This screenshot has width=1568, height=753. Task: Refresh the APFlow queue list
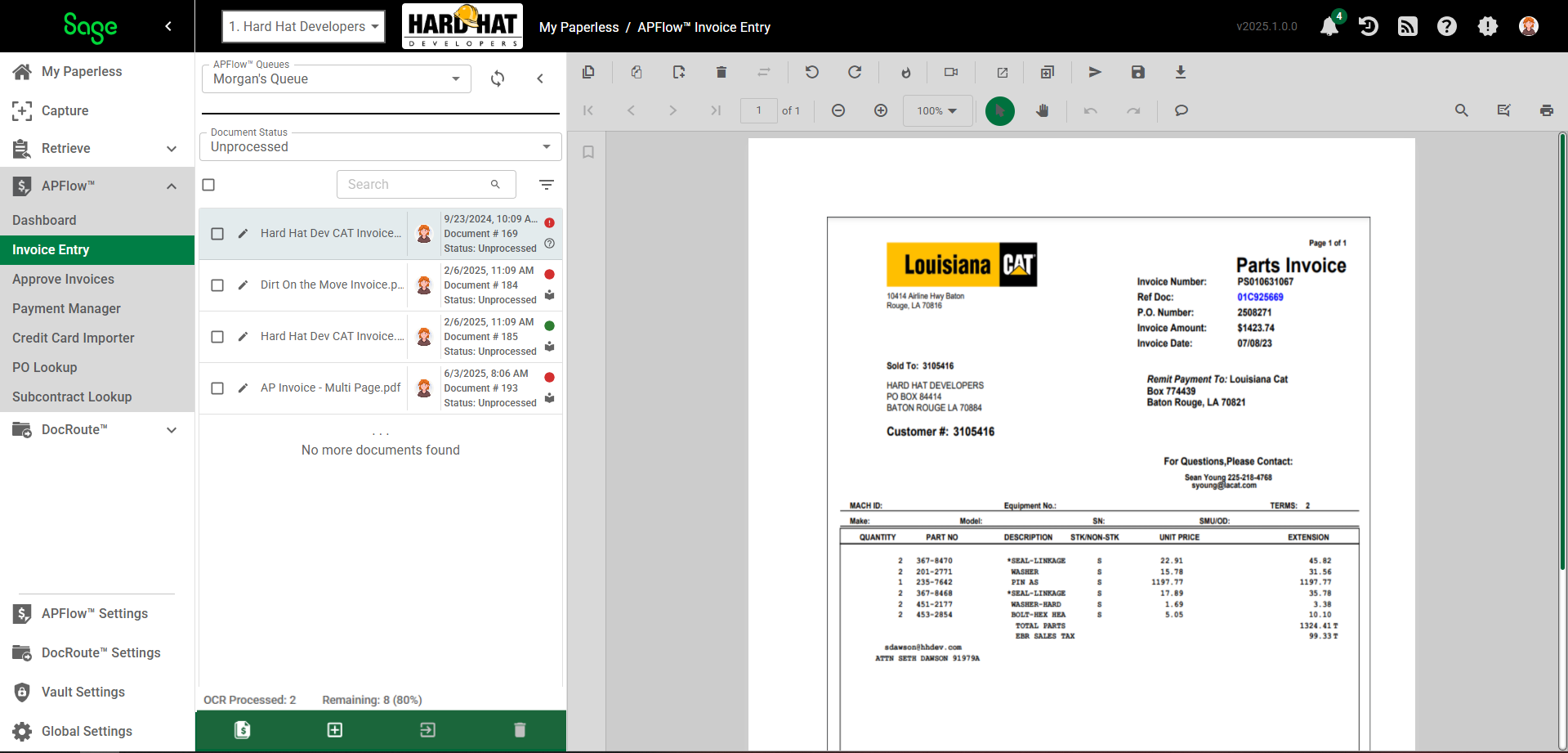498,78
